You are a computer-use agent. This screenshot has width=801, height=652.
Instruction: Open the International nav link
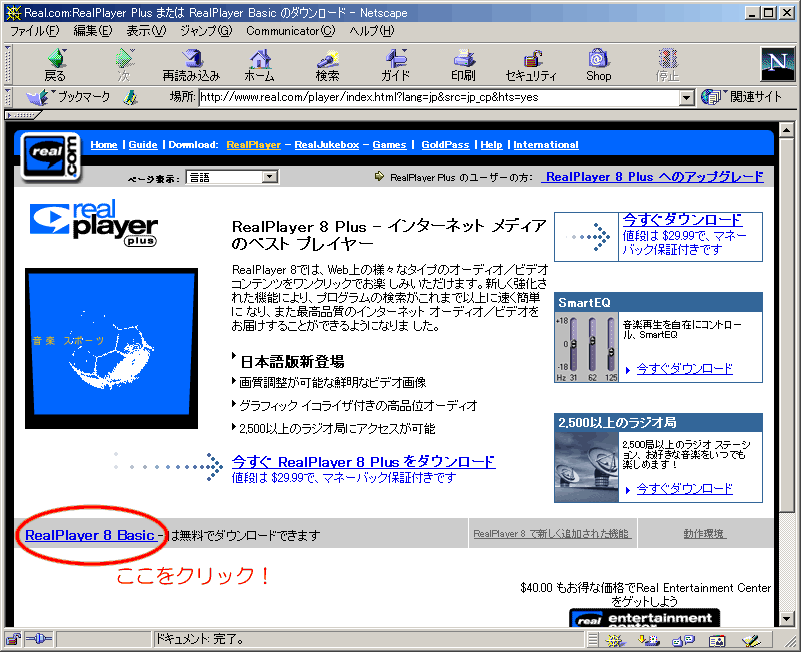click(x=546, y=145)
